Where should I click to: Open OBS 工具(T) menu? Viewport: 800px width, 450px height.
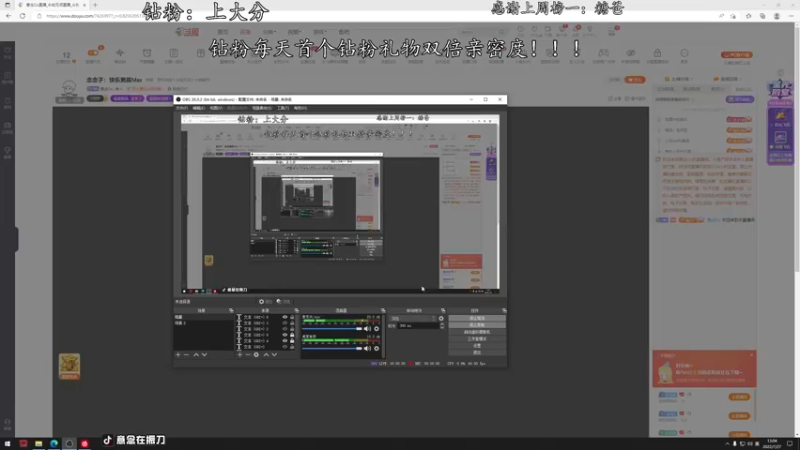pos(283,108)
